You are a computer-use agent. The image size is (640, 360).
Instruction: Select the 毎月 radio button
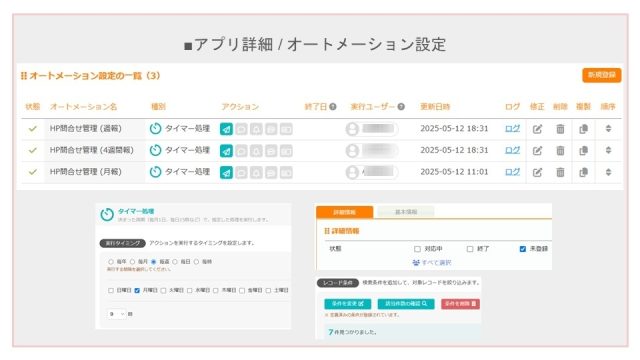(x=132, y=262)
